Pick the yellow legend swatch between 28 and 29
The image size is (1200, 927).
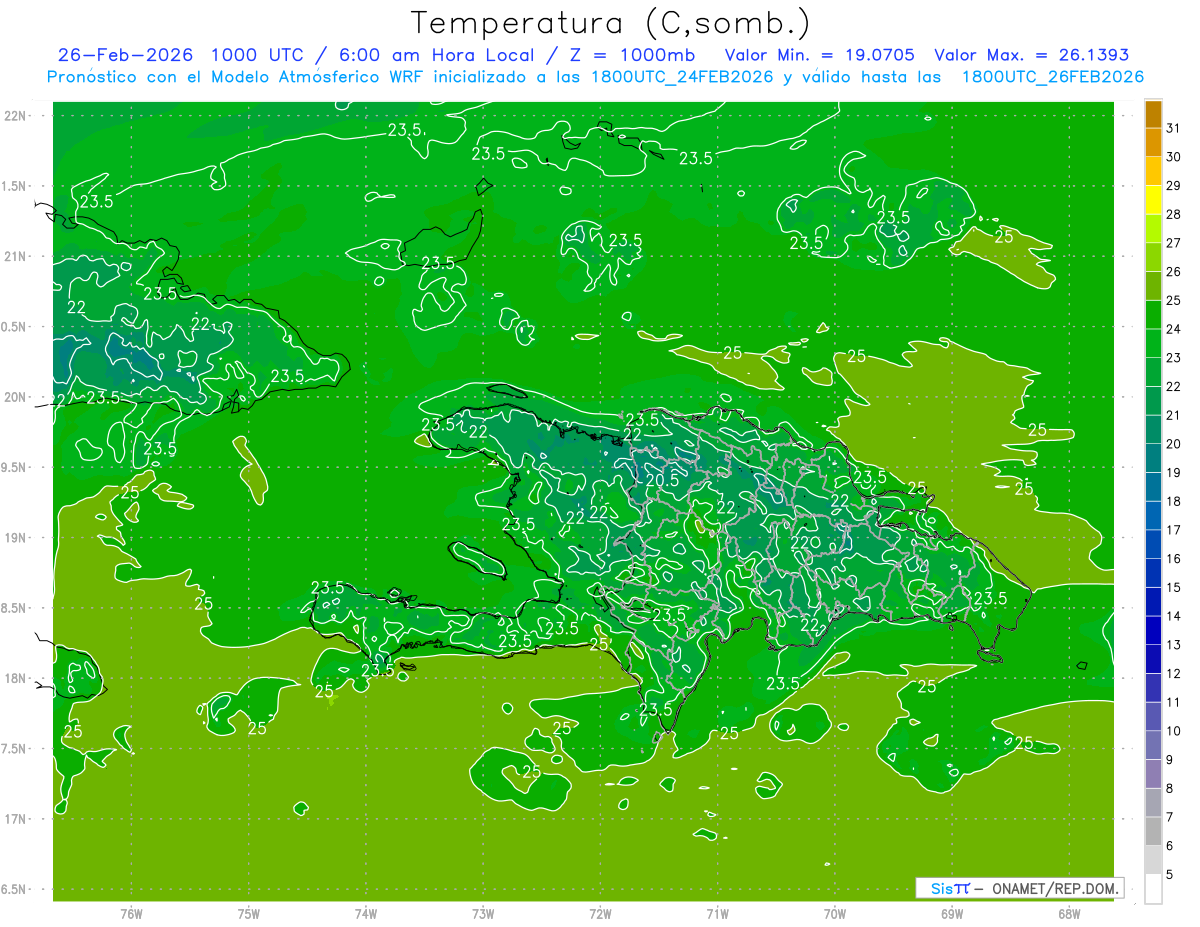[1154, 200]
